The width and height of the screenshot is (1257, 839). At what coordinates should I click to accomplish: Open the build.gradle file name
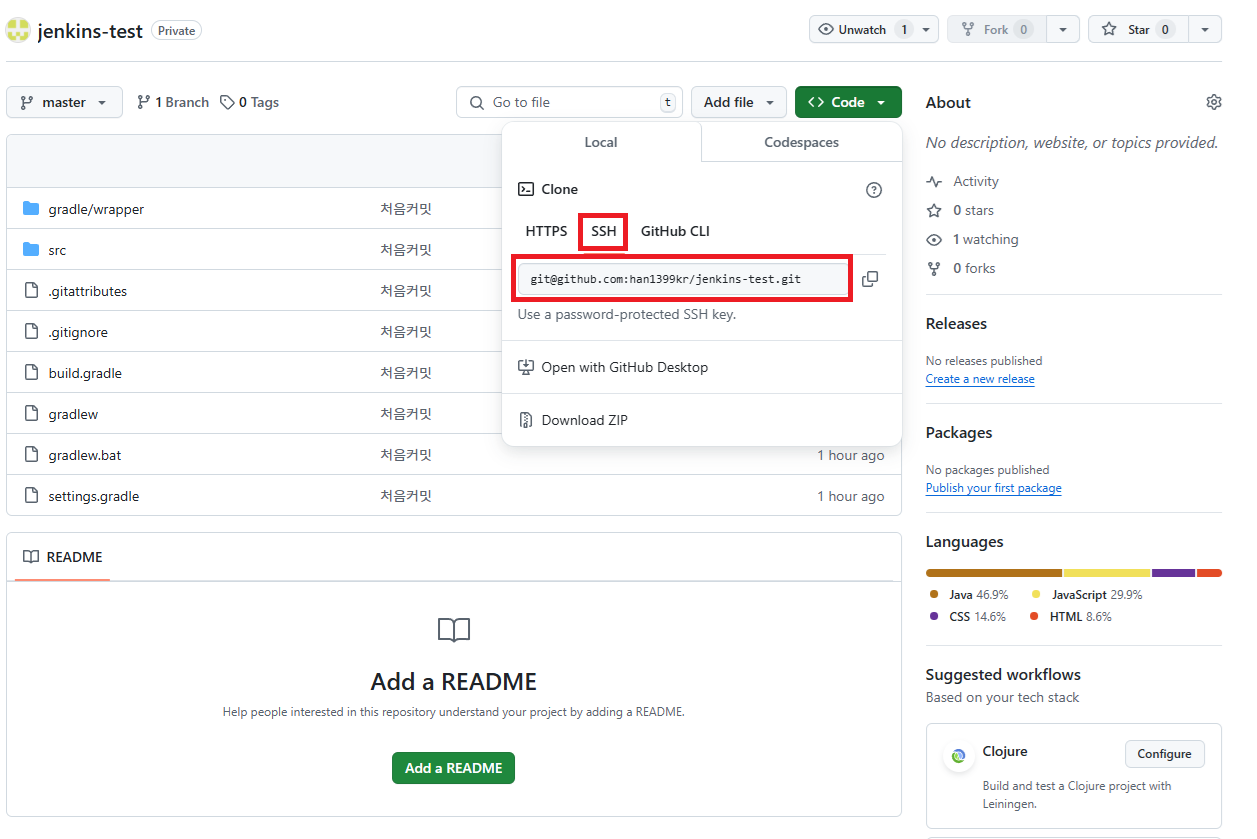point(85,373)
